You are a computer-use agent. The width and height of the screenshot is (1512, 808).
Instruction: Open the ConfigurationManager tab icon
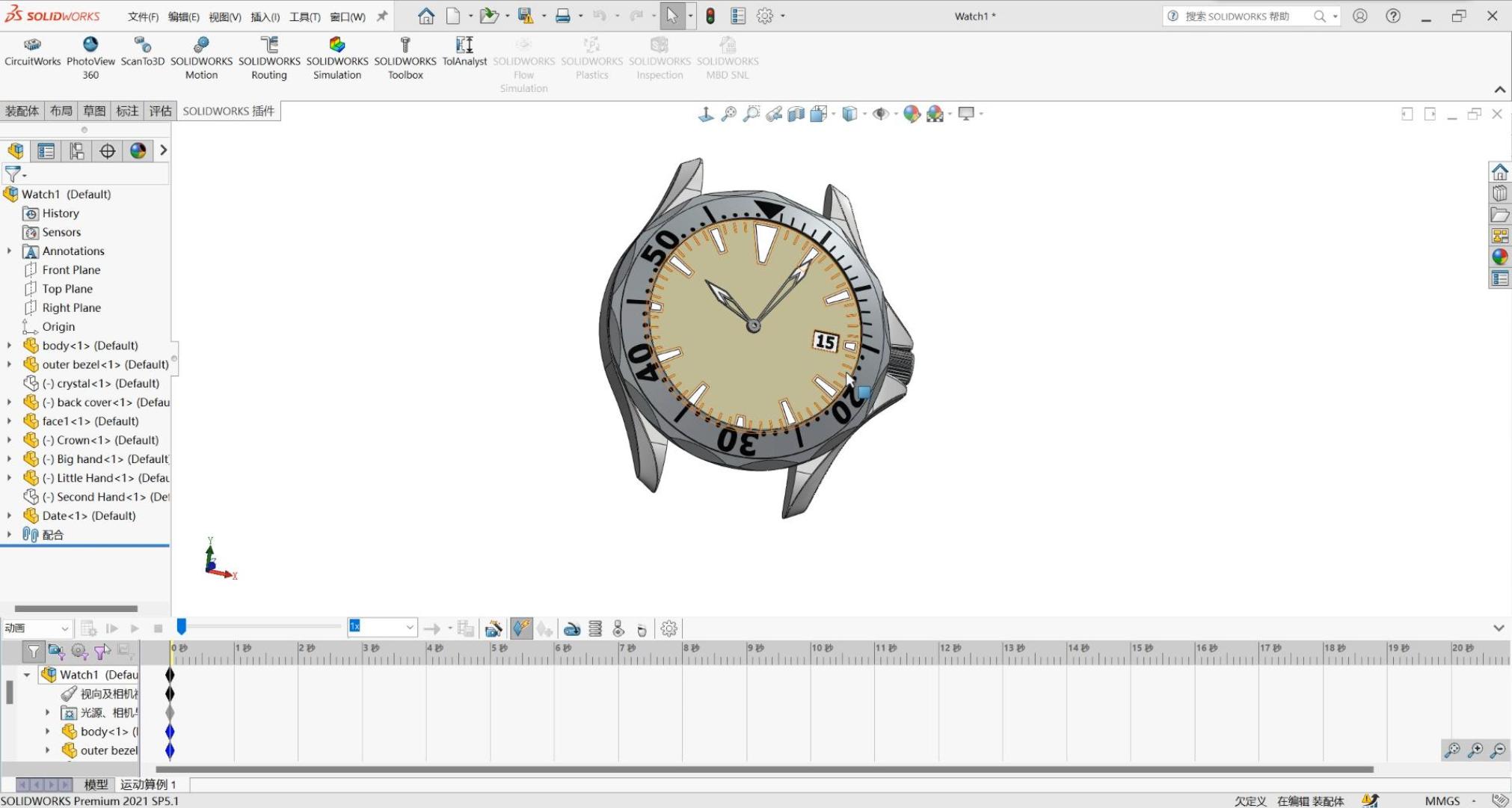pos(76,151)
